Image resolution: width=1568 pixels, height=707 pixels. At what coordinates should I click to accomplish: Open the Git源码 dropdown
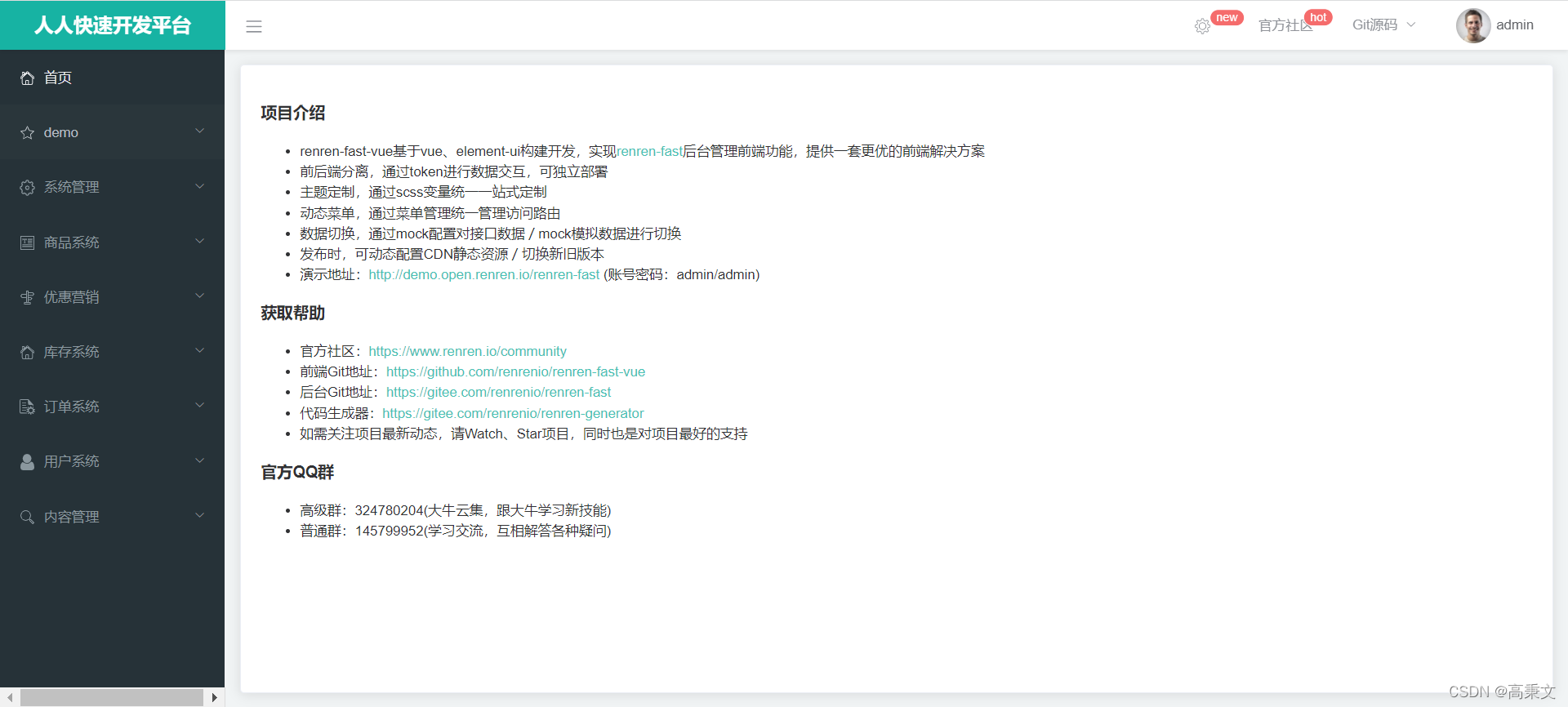[x=1383, y=24]
